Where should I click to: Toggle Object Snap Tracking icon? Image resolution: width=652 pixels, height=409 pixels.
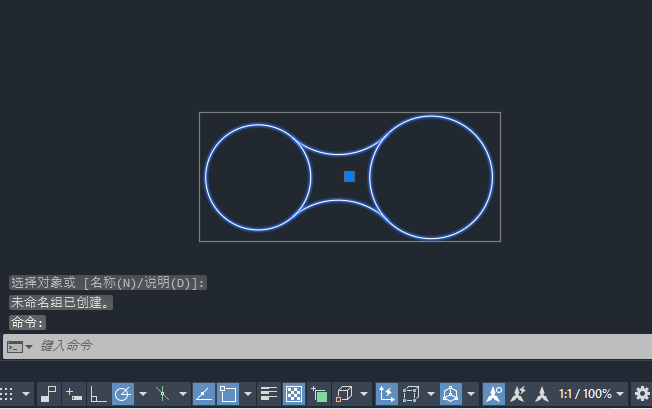tap(204, 394)
